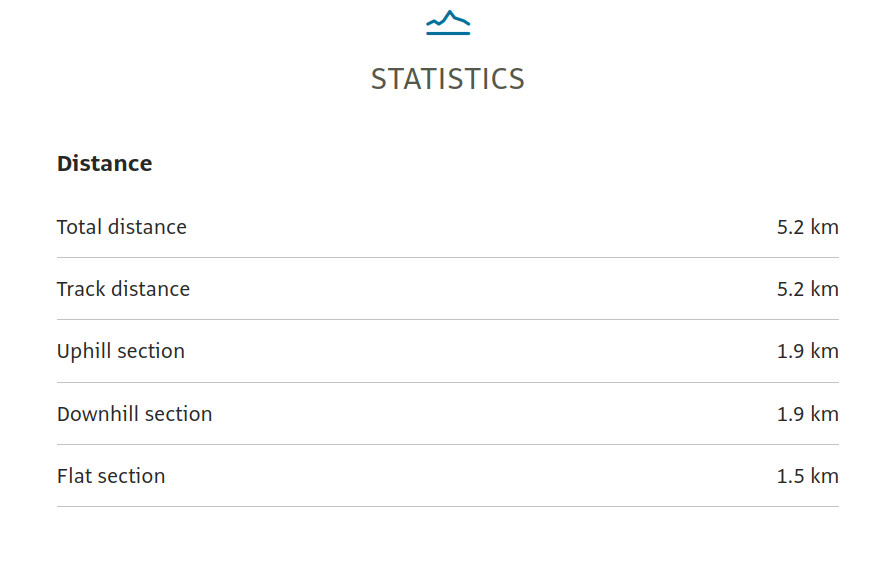Click the Flat section 1.5 km value
The width and height of the screenshot is (882, 573).
click(807, 476)
